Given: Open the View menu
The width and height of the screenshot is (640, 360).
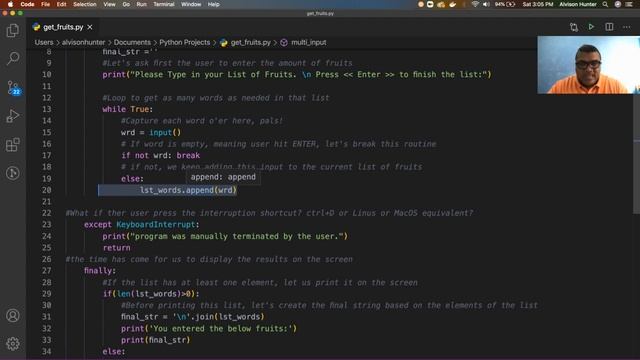Looking at the screenshot, I should click(x=109, y=4).
